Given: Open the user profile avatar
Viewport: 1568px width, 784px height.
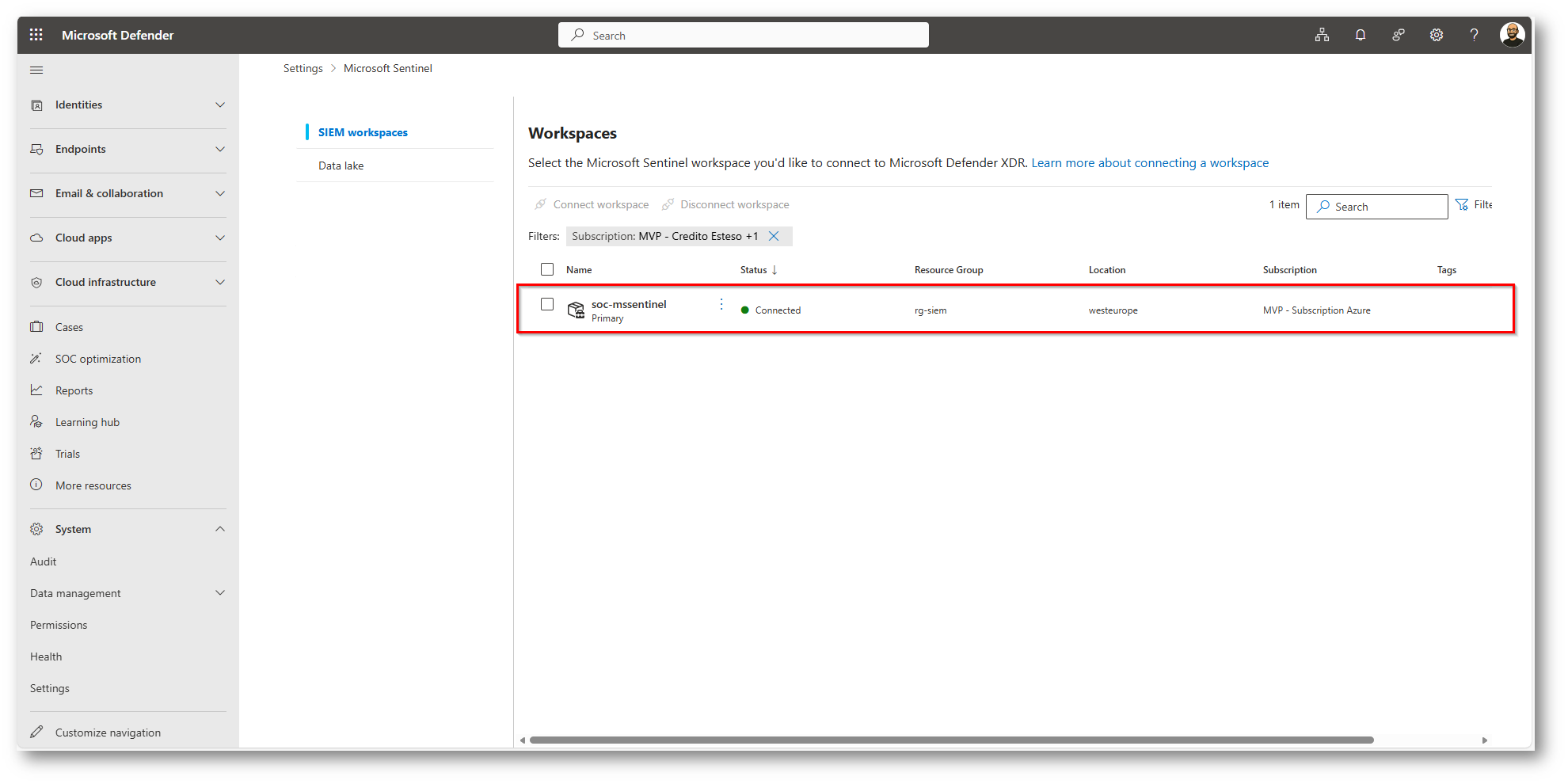Looking at the screenshot, I should [x=1512, y=35].
